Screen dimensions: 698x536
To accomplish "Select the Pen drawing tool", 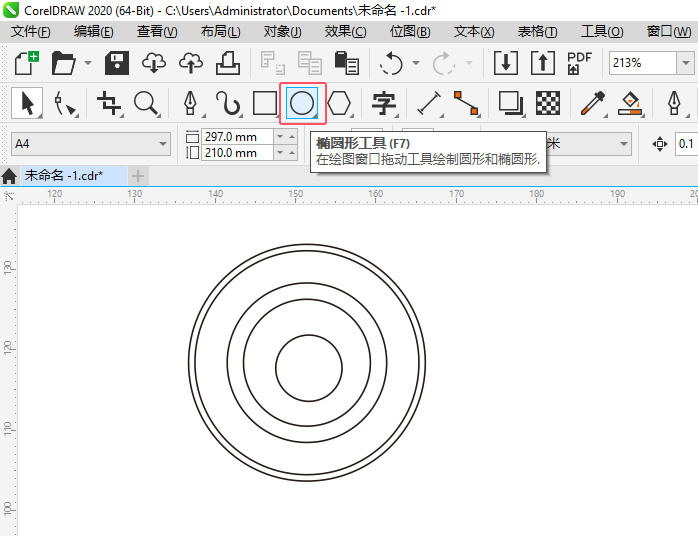I will click(x=191, y=103).
